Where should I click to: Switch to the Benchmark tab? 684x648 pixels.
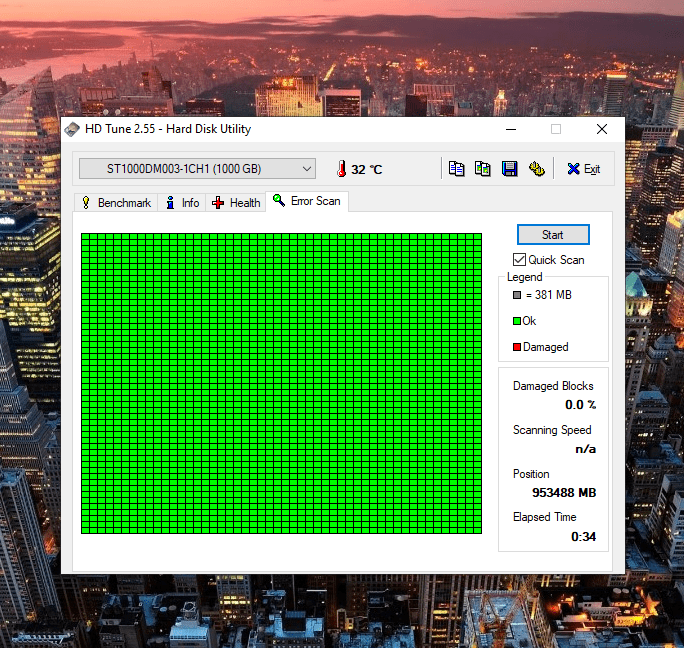coord(116,203)
